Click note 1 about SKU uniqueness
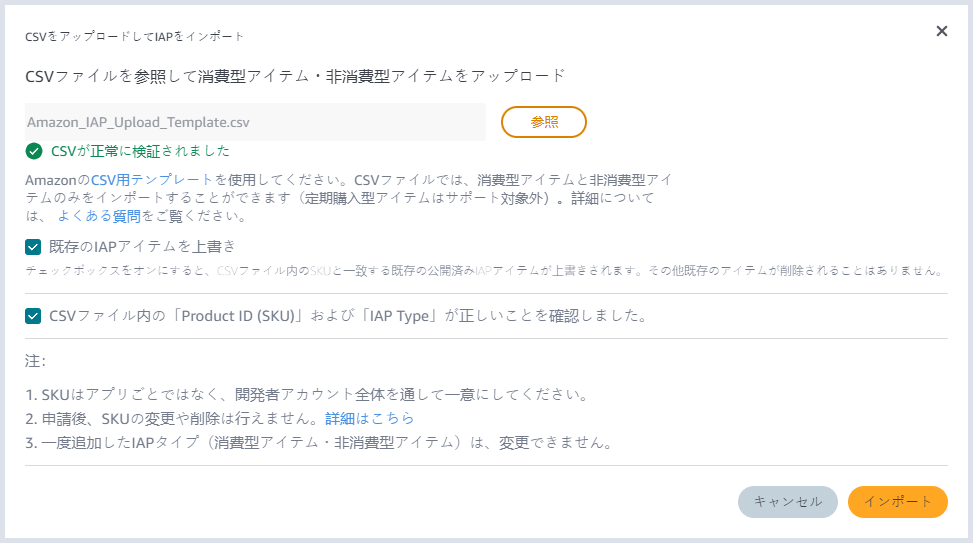 (306, 394)
